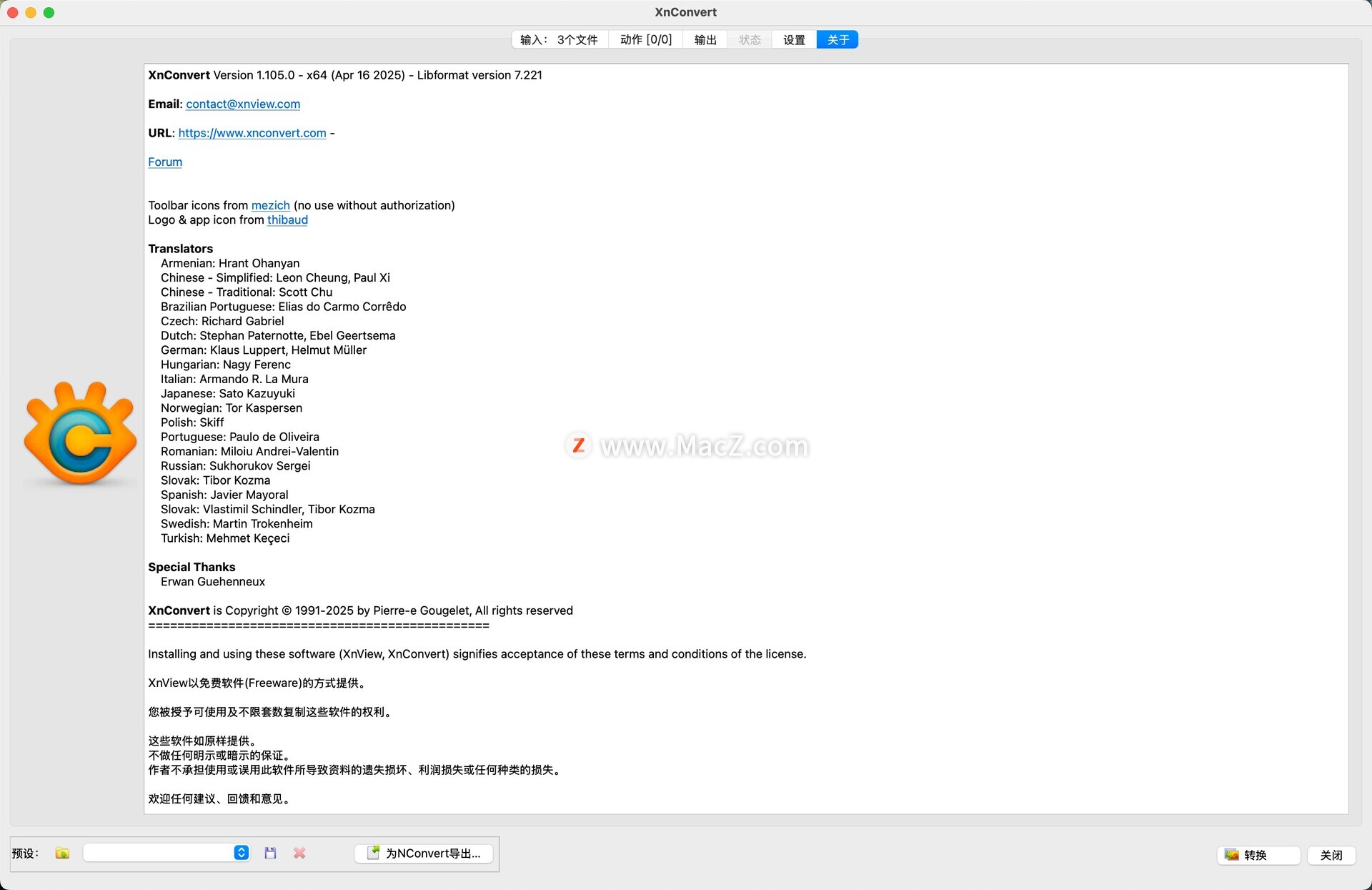The width and height of the screenshot is (1372, 890).
Task: Click the XnConvert orange logo icon
Action: [79, 434]
